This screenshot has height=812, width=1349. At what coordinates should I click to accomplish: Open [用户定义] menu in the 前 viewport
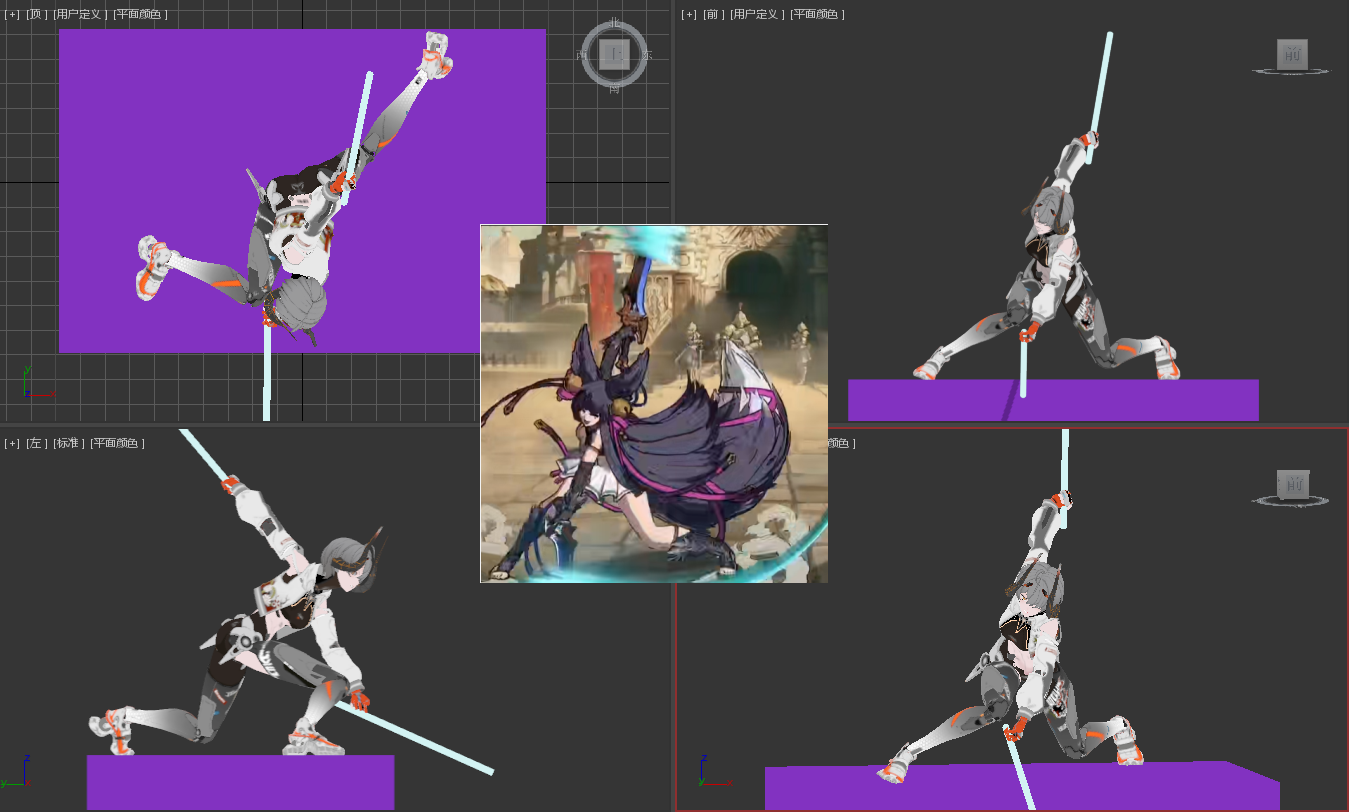757,14
